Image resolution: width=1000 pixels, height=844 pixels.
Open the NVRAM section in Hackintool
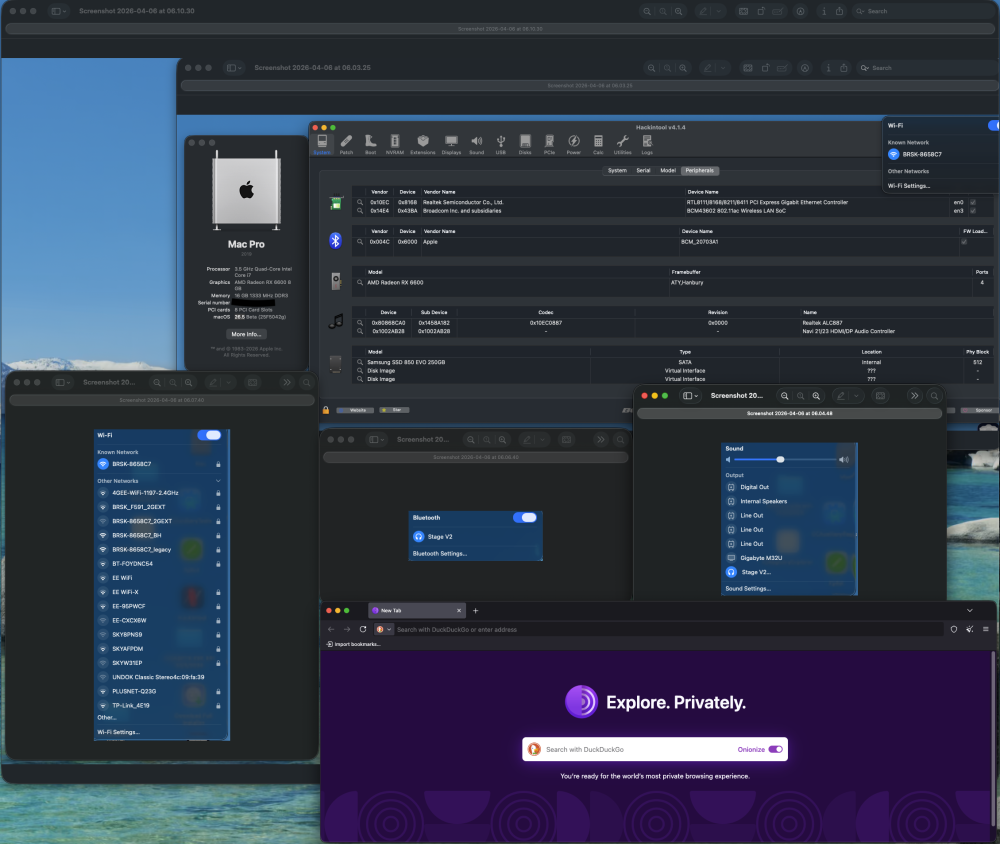point(395,144)
